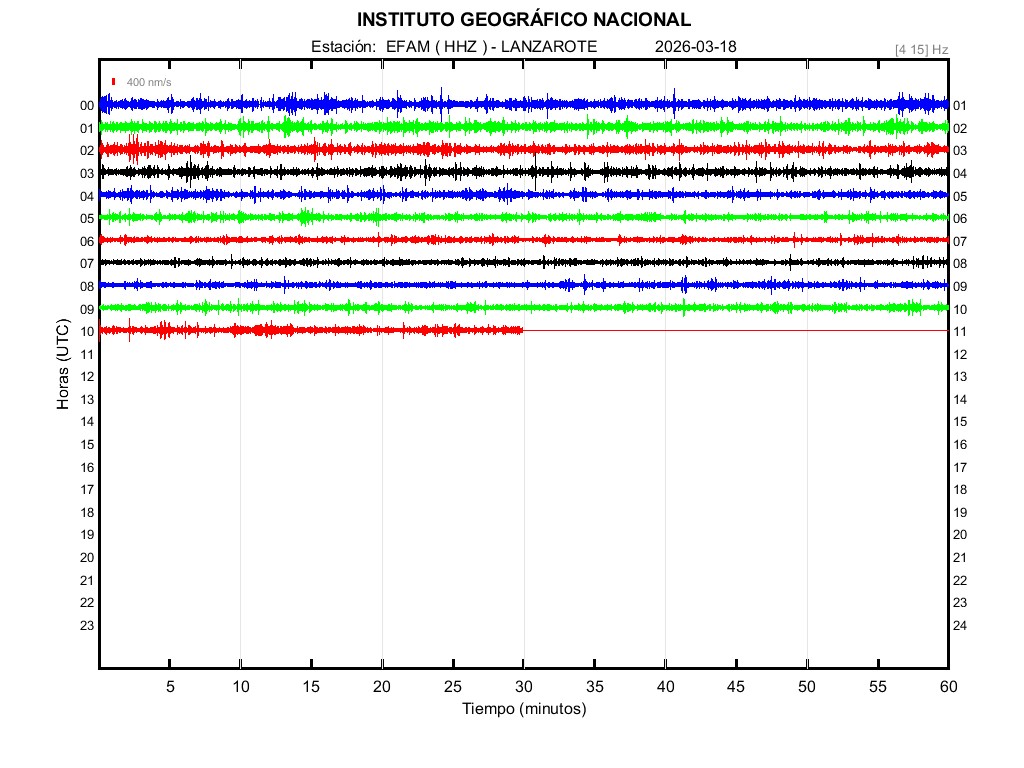Image resolution: width=1024 pixels, height=768 pixels.
Task: Click the 60 minute tick label
Action: (x=948, y=686)
